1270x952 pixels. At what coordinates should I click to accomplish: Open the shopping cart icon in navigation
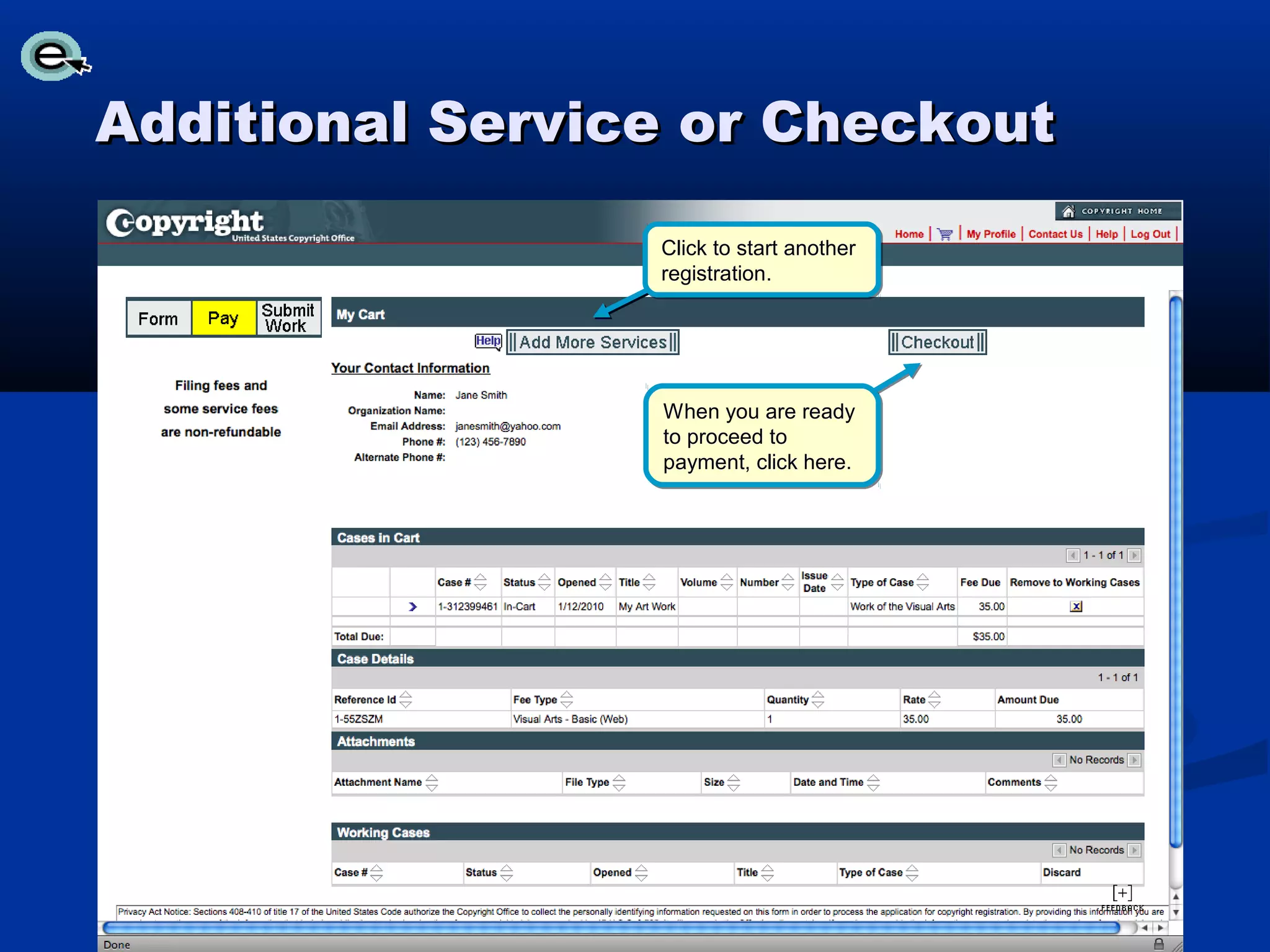[x=944, y=234]
